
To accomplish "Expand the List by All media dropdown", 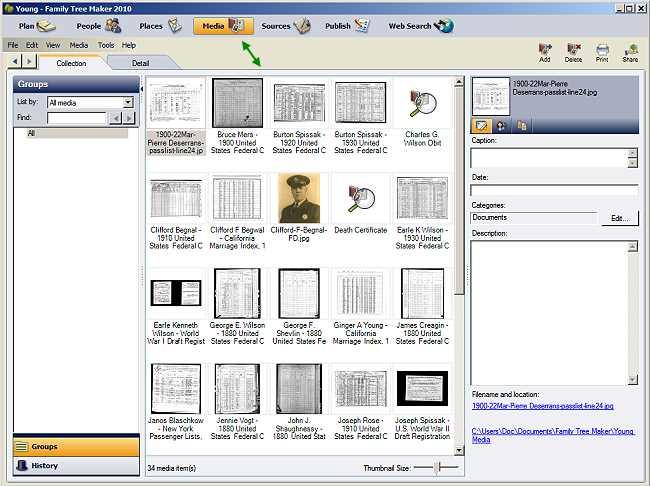I will (x=128, y=102).
